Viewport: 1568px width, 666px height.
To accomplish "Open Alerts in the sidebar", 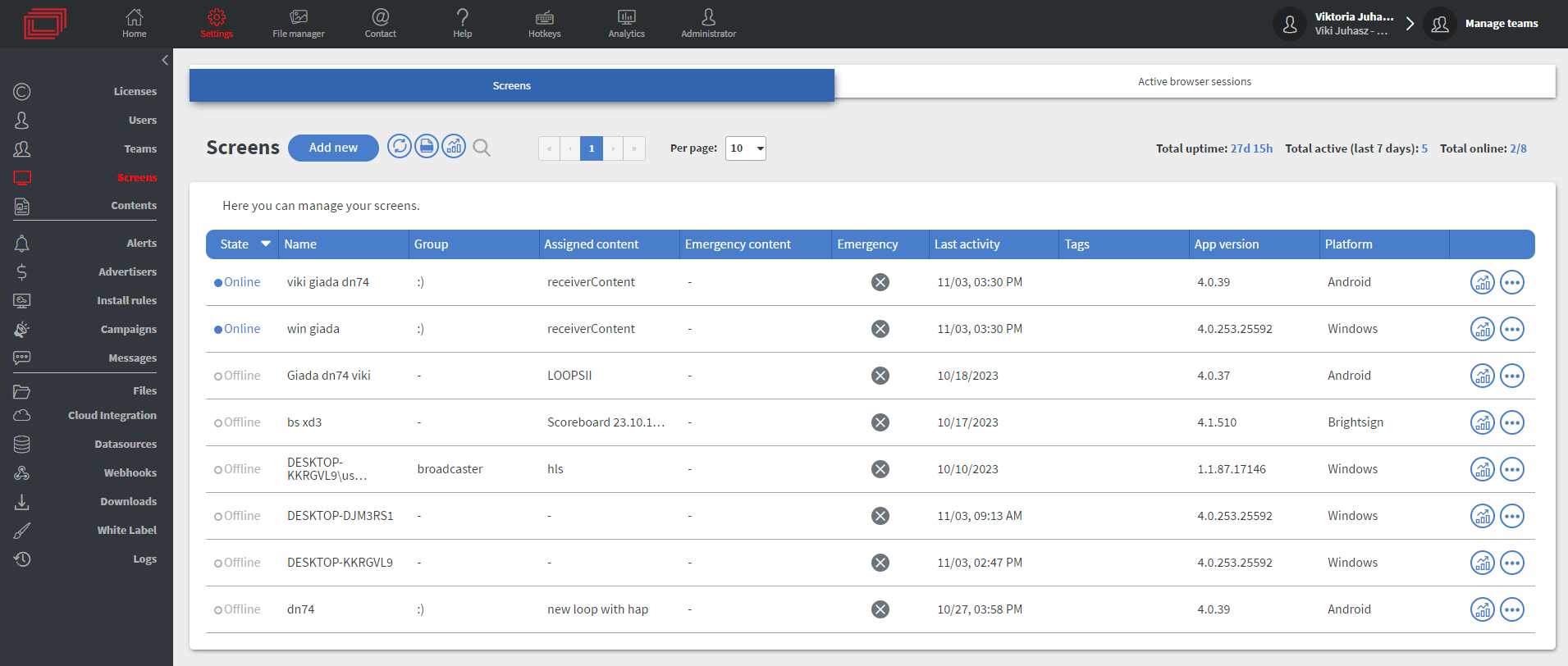I will click(85, 243).
